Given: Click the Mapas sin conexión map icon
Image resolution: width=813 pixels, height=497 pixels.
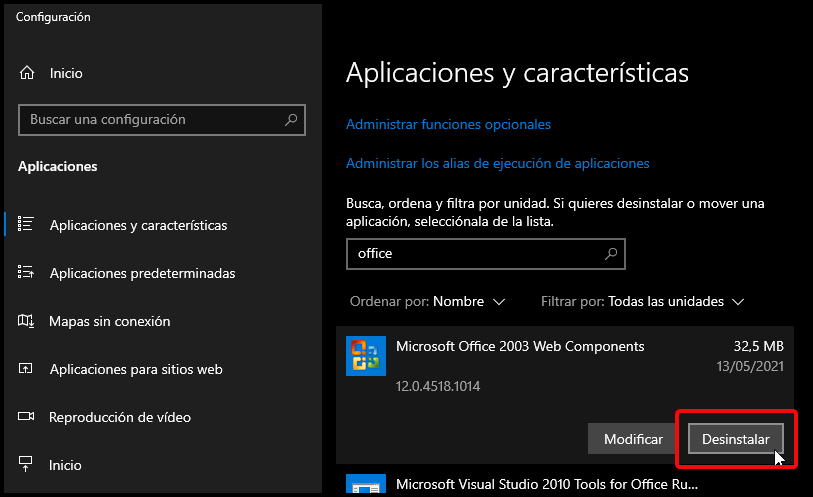Looking at the screenshot, I should pyautogui.click(x=25, y=321).
